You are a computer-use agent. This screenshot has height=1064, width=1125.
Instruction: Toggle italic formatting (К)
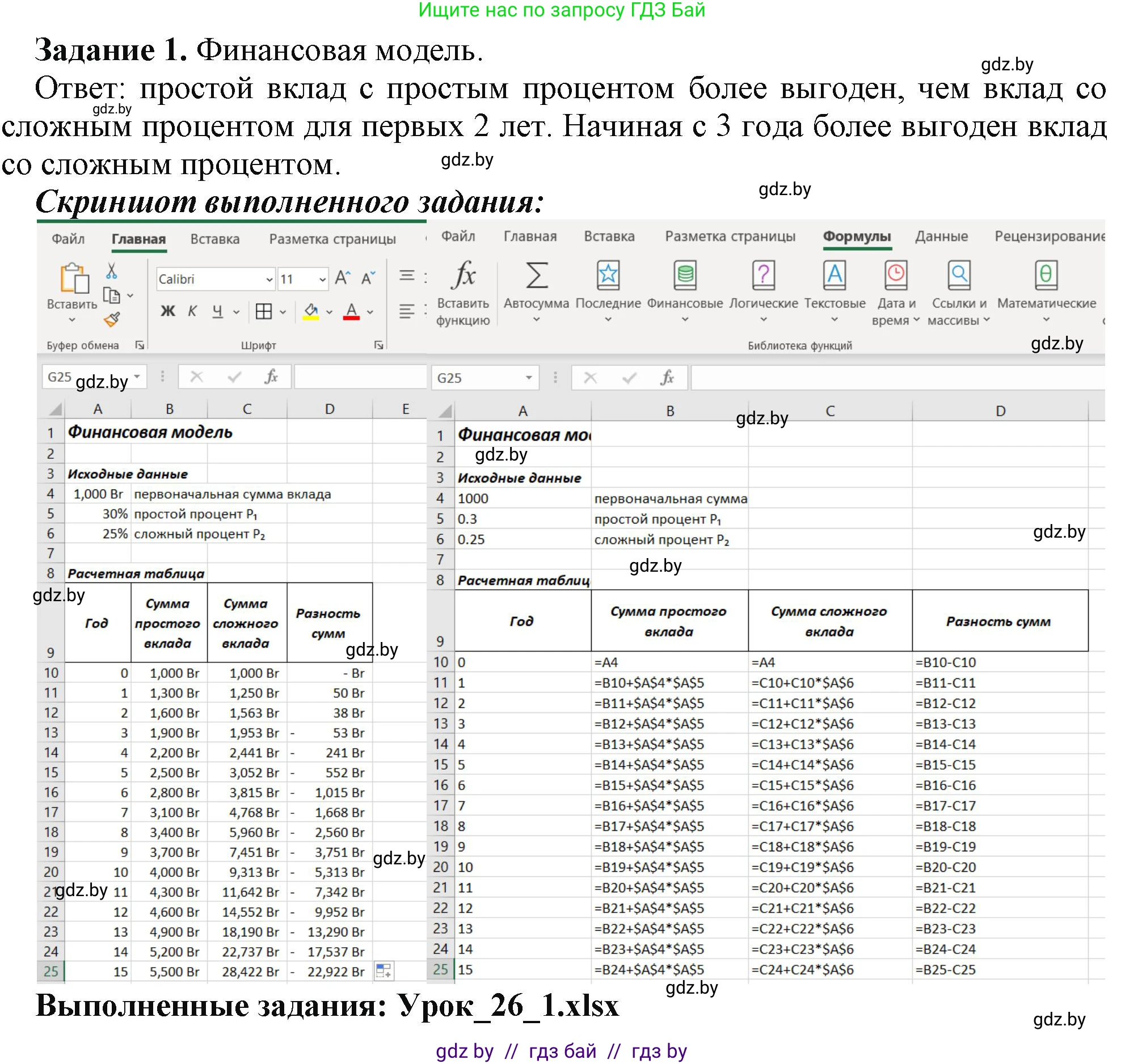tap(192, 311)
